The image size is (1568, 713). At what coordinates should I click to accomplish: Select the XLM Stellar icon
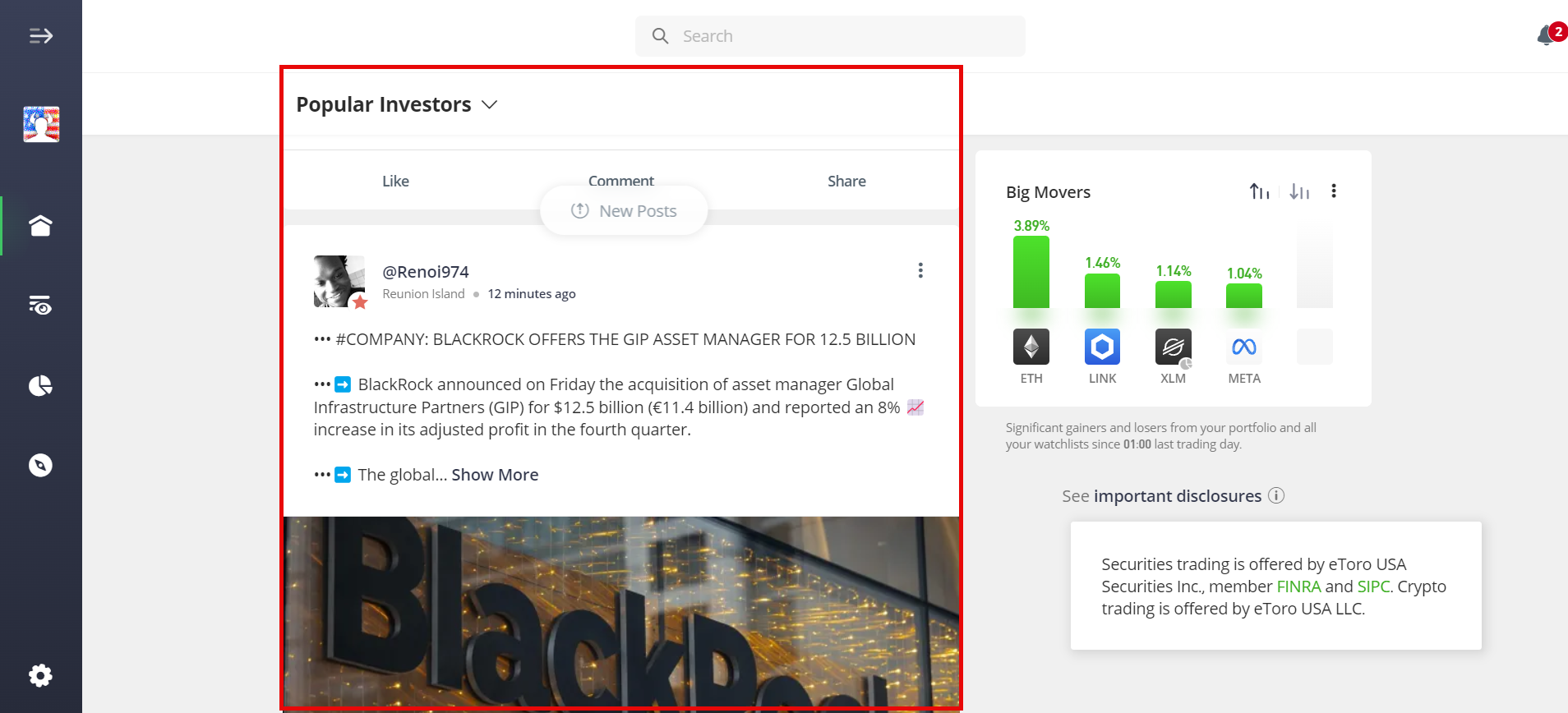pos(1174,347)
